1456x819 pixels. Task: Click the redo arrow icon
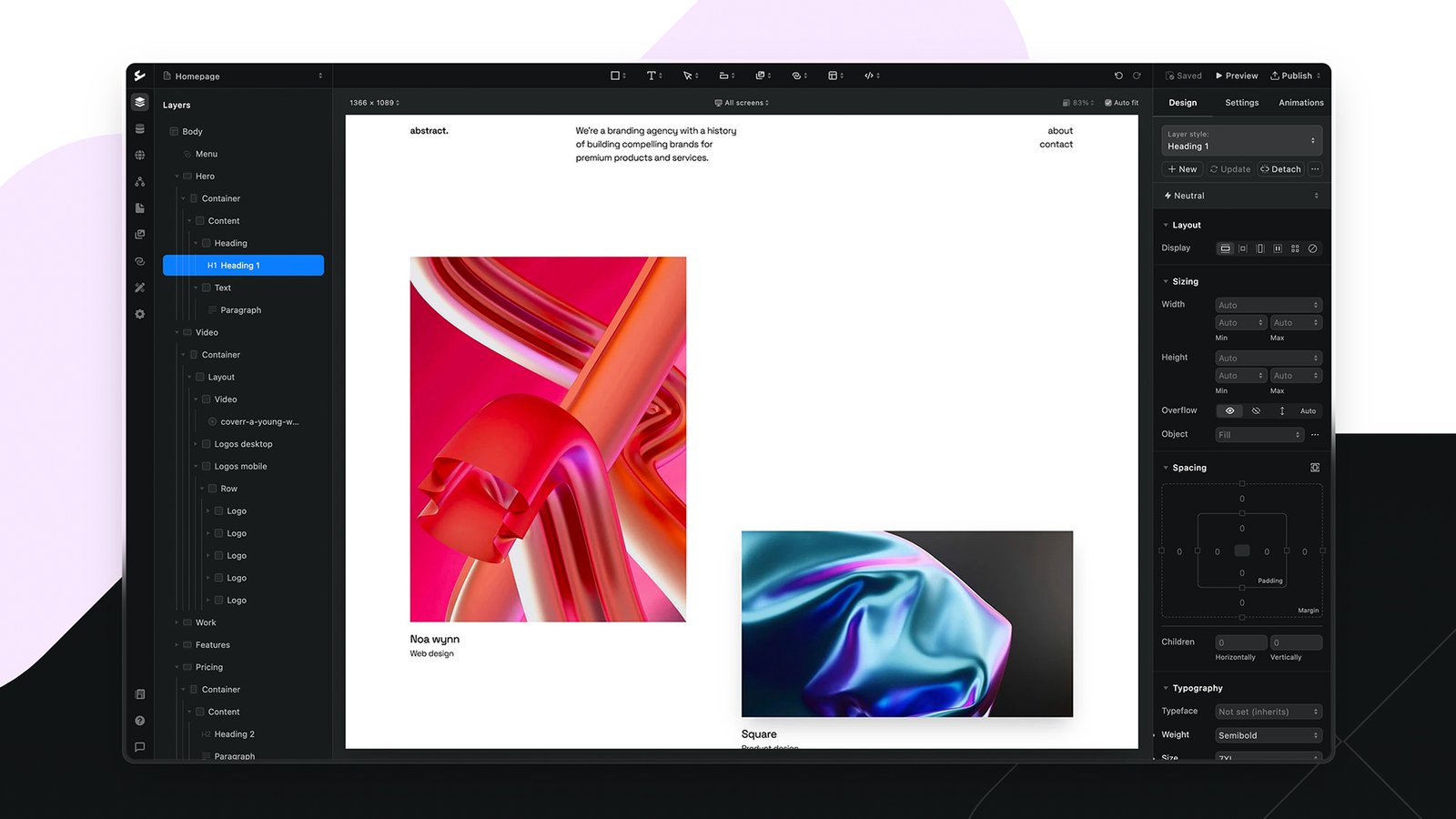(1137, 76)
